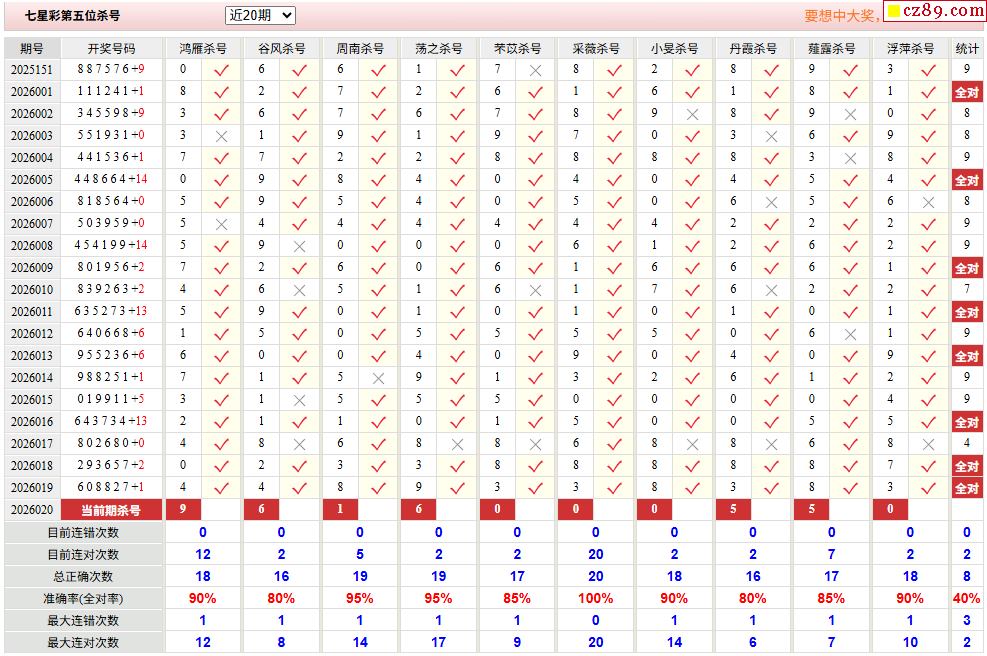Click the 七星彩第五位杀号 page title
987x656 pixels.
point(72,15)
